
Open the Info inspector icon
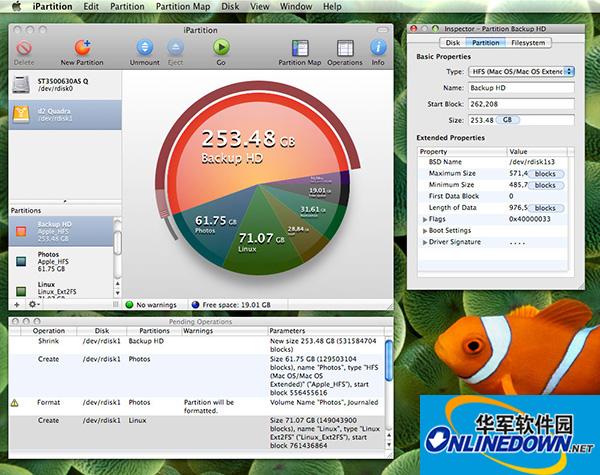point(378,48)
